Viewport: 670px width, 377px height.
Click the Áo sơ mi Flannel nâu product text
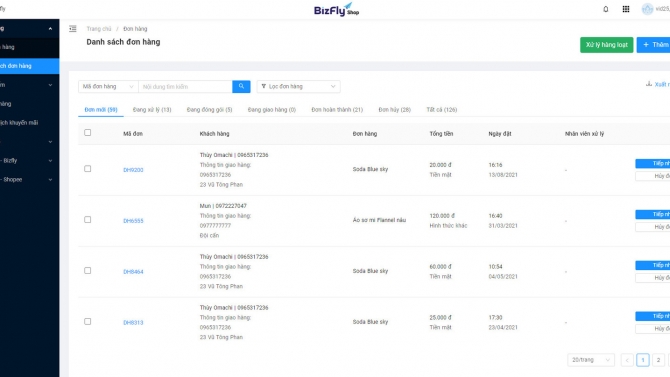379,220
